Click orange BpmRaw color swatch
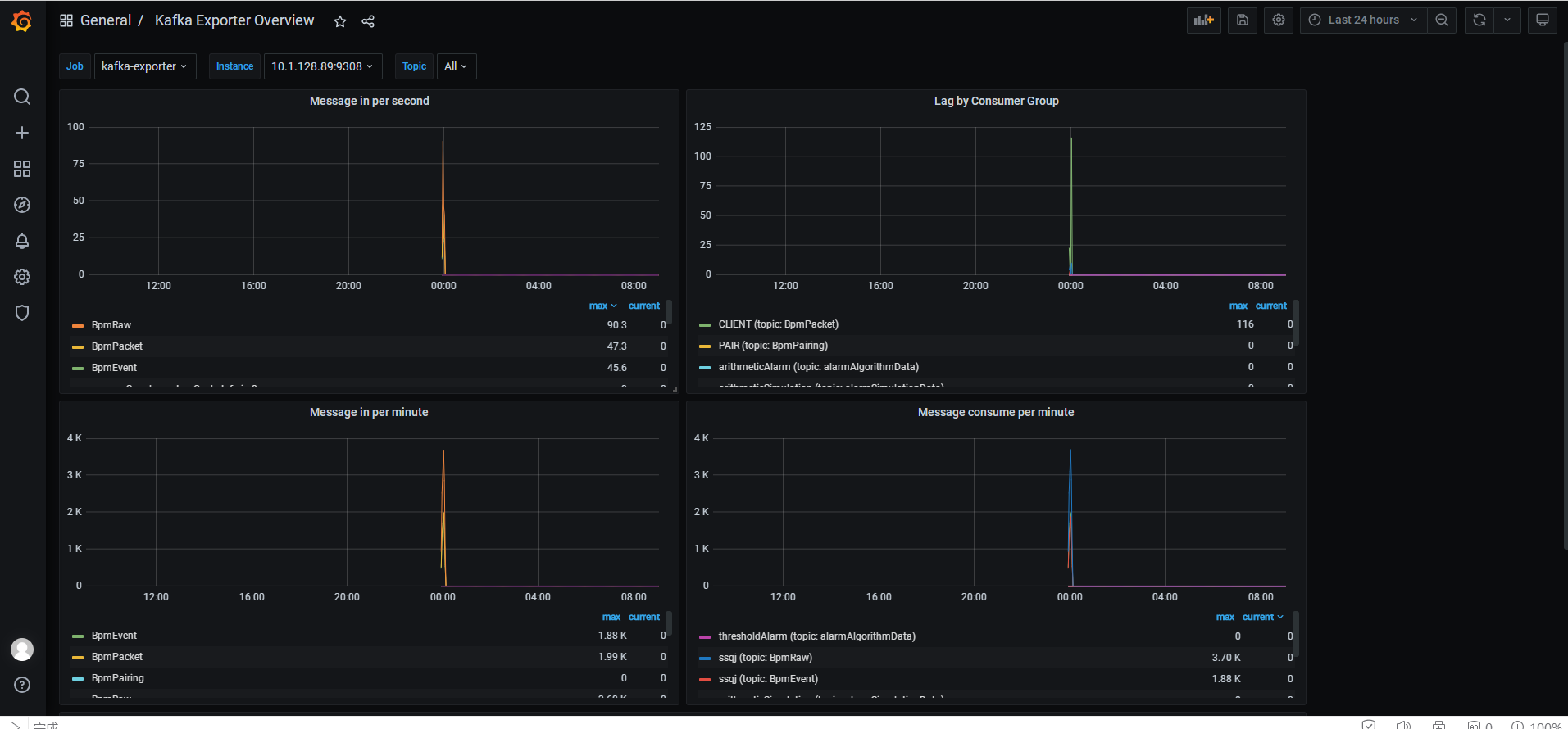This screenshot has height=729, width=1568. 78,326
